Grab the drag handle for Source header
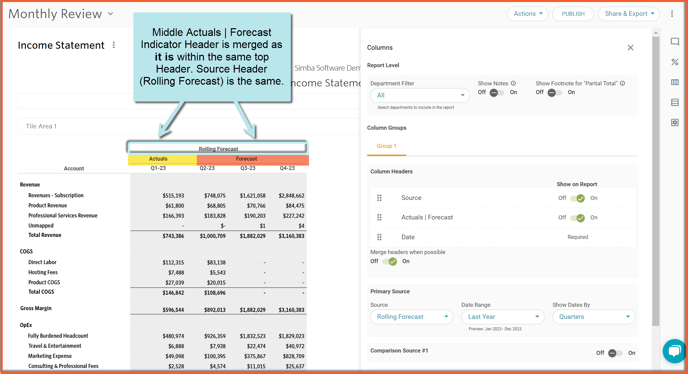 click(x=380, y=198)
